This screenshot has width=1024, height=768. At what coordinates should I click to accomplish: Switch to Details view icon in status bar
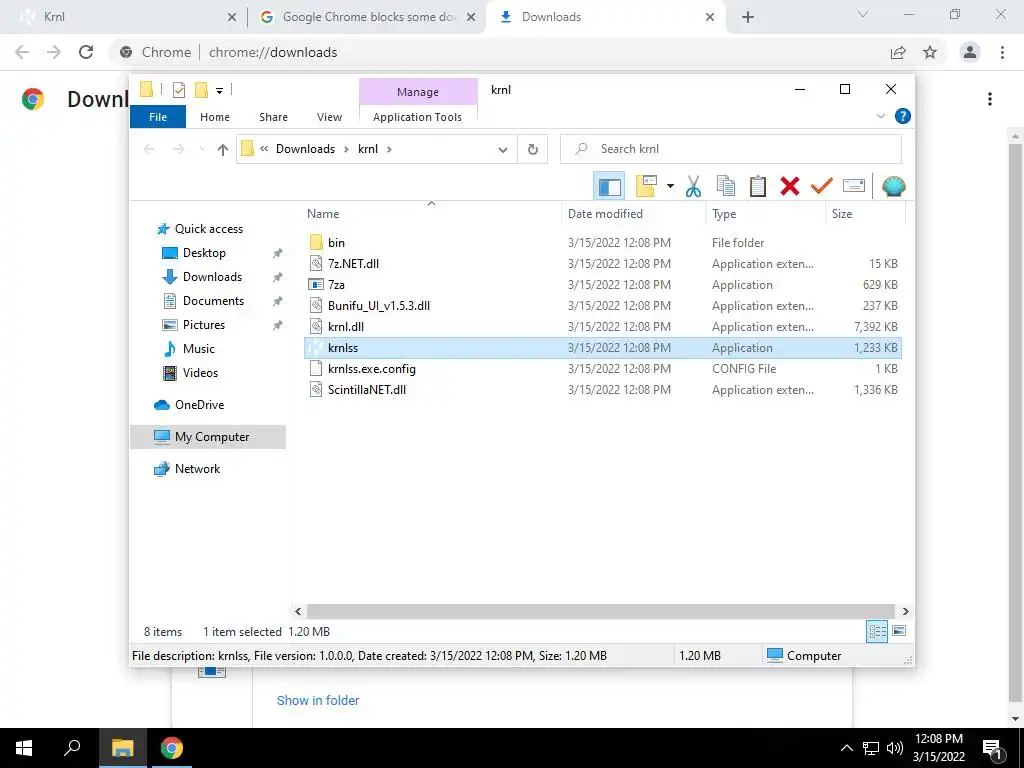click(877, 632)
